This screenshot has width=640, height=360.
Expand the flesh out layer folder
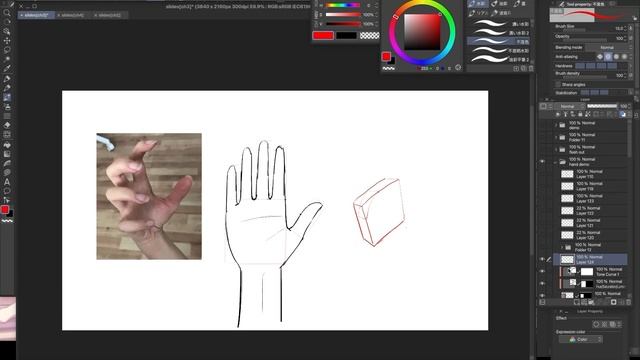click(556, 149)
